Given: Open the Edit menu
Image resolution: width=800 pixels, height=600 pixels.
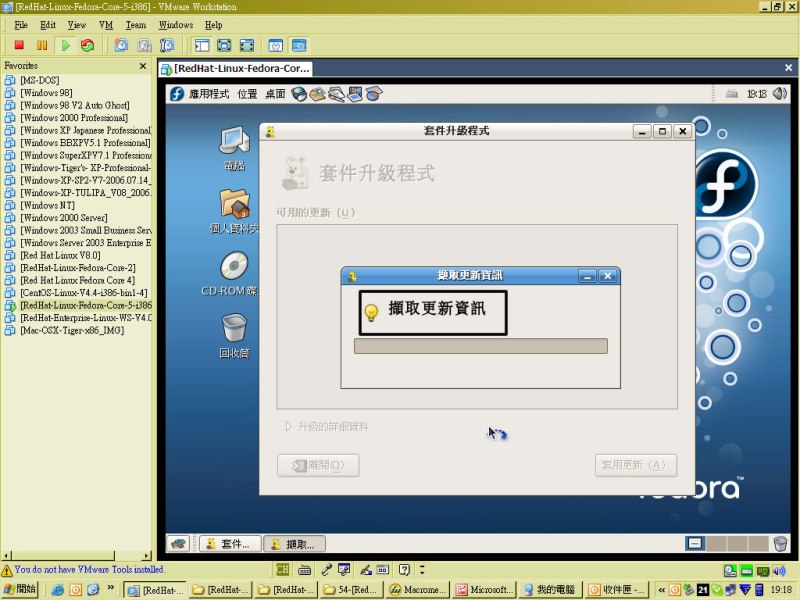Looking at the screenshot, I should pos(47,25).
